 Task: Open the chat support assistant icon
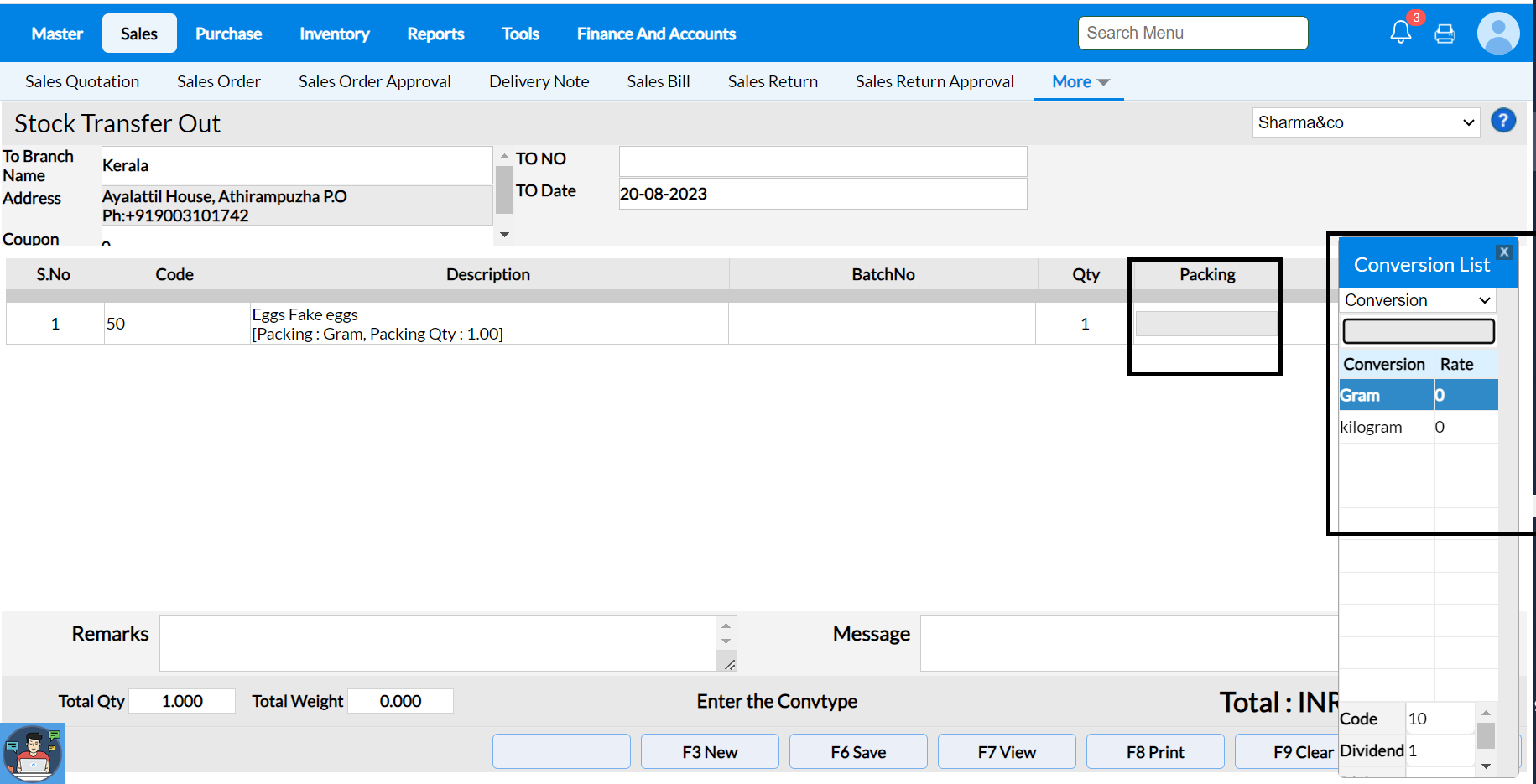click(x=32, y=753)
